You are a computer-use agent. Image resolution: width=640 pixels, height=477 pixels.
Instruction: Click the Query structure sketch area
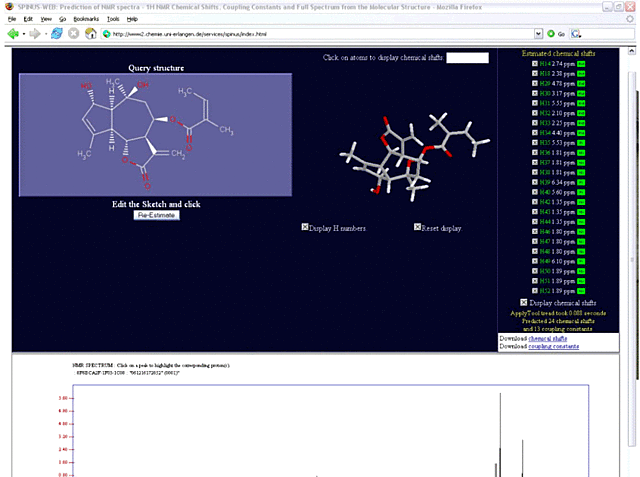[156, 135]
